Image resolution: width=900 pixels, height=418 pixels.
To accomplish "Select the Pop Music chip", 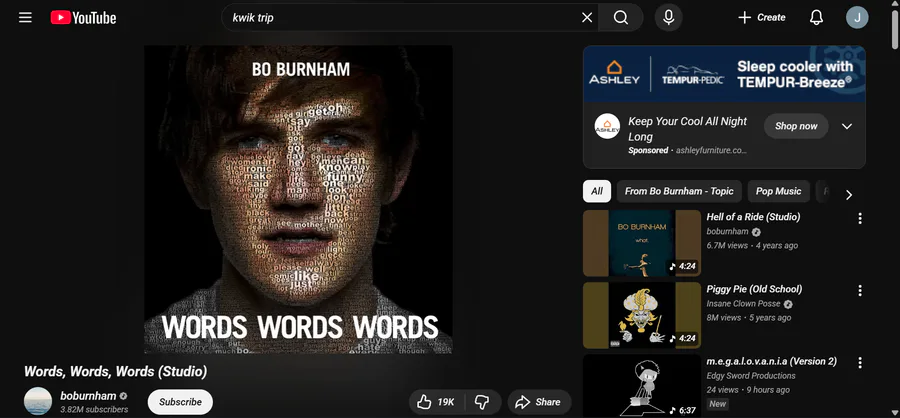I will [778, 191].
